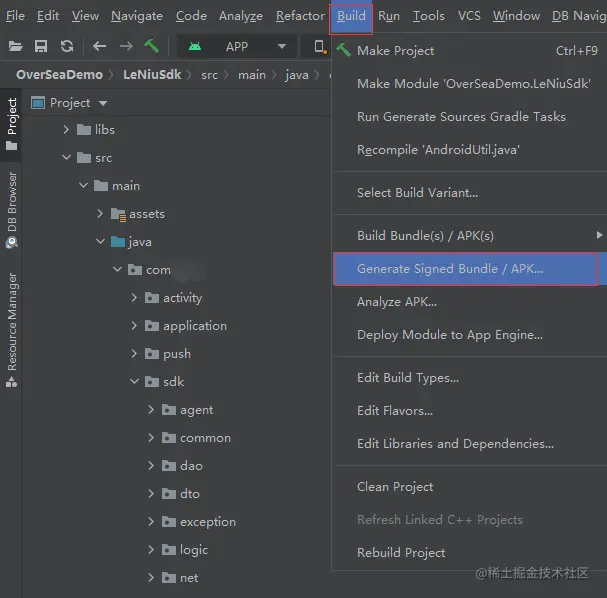Viewport: 607px width, 598px height.
Task: Select Clean Project
Action: point(470,487)
